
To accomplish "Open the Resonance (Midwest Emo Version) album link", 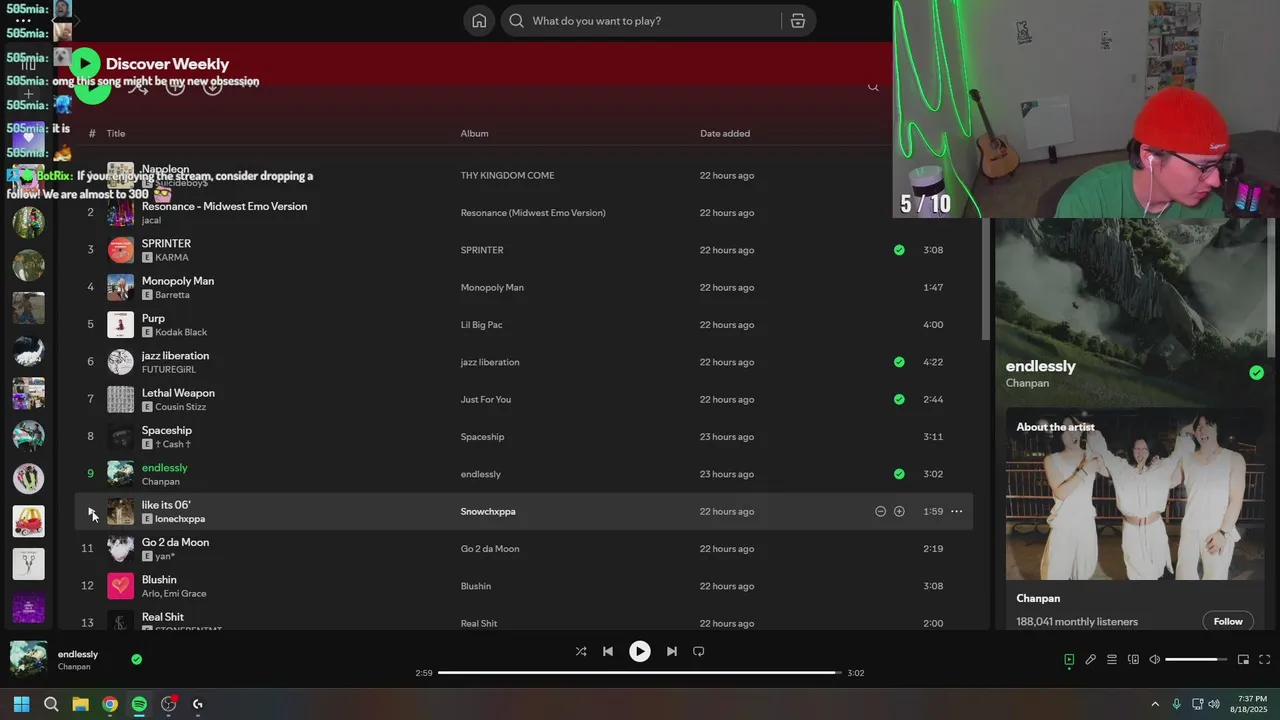I will pos(533,213).
